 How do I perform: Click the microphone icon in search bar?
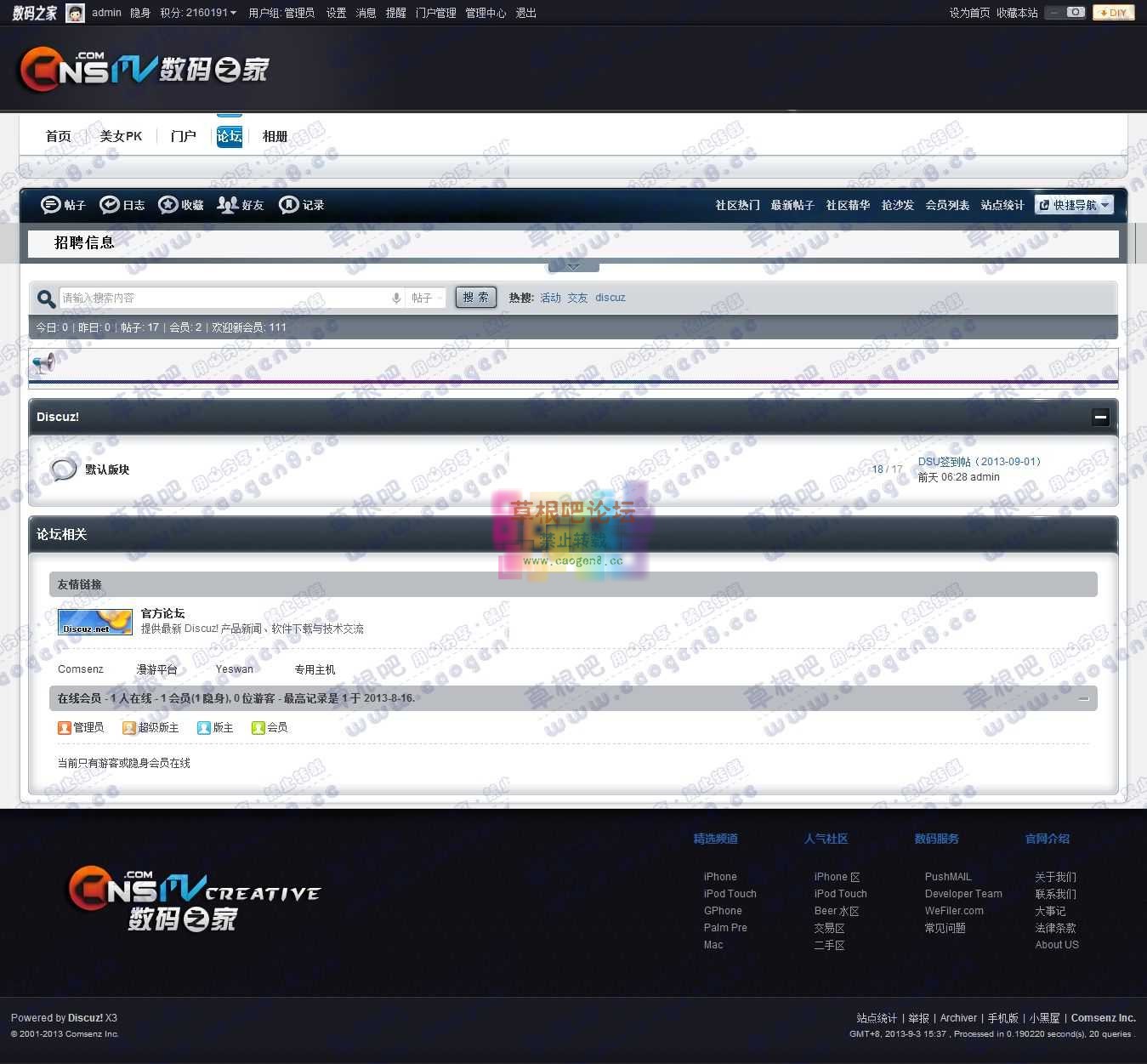[395, 298]
